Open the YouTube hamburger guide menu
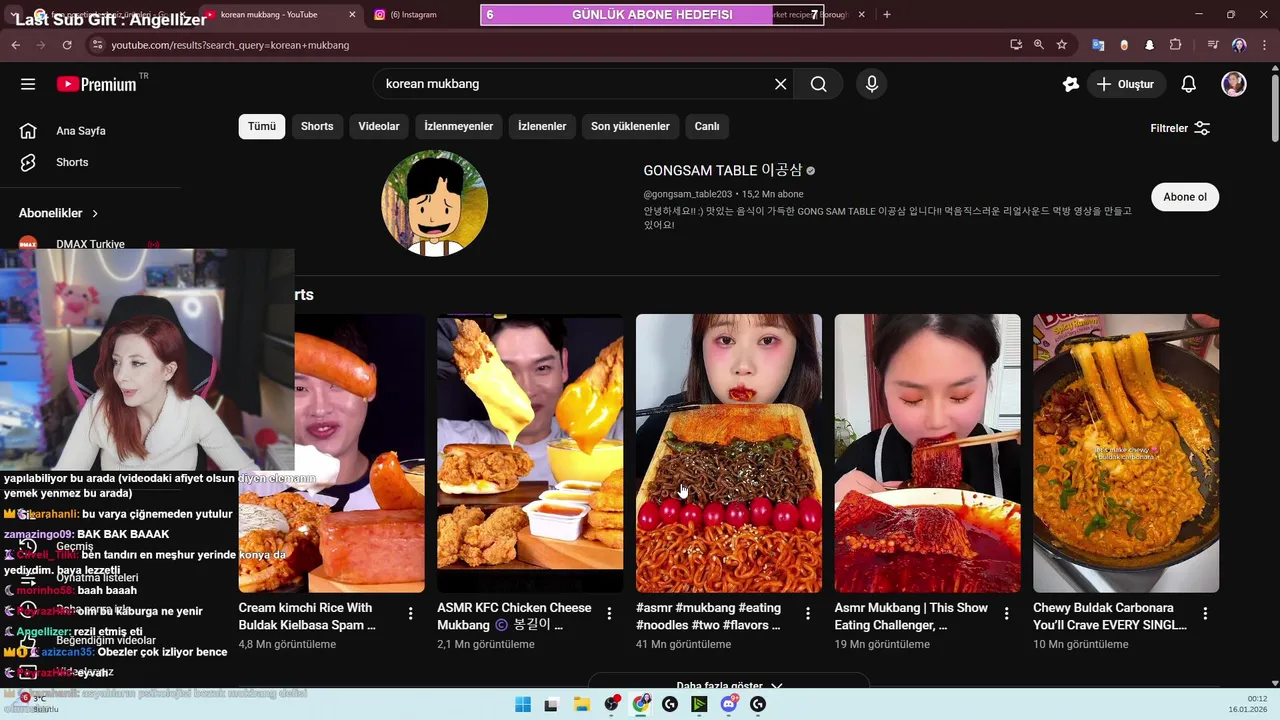 click(x=28, y=84)
